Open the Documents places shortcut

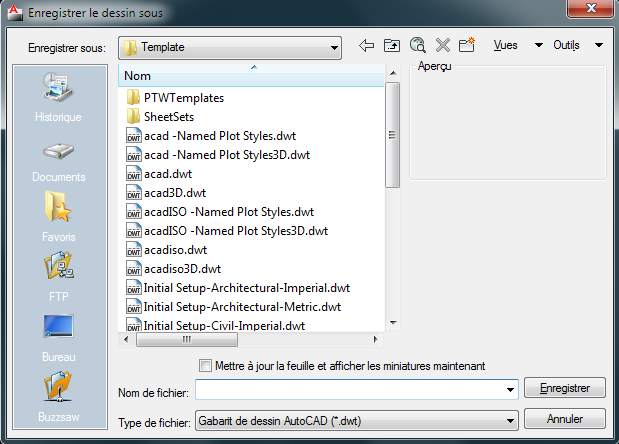[x=58, y=162]
